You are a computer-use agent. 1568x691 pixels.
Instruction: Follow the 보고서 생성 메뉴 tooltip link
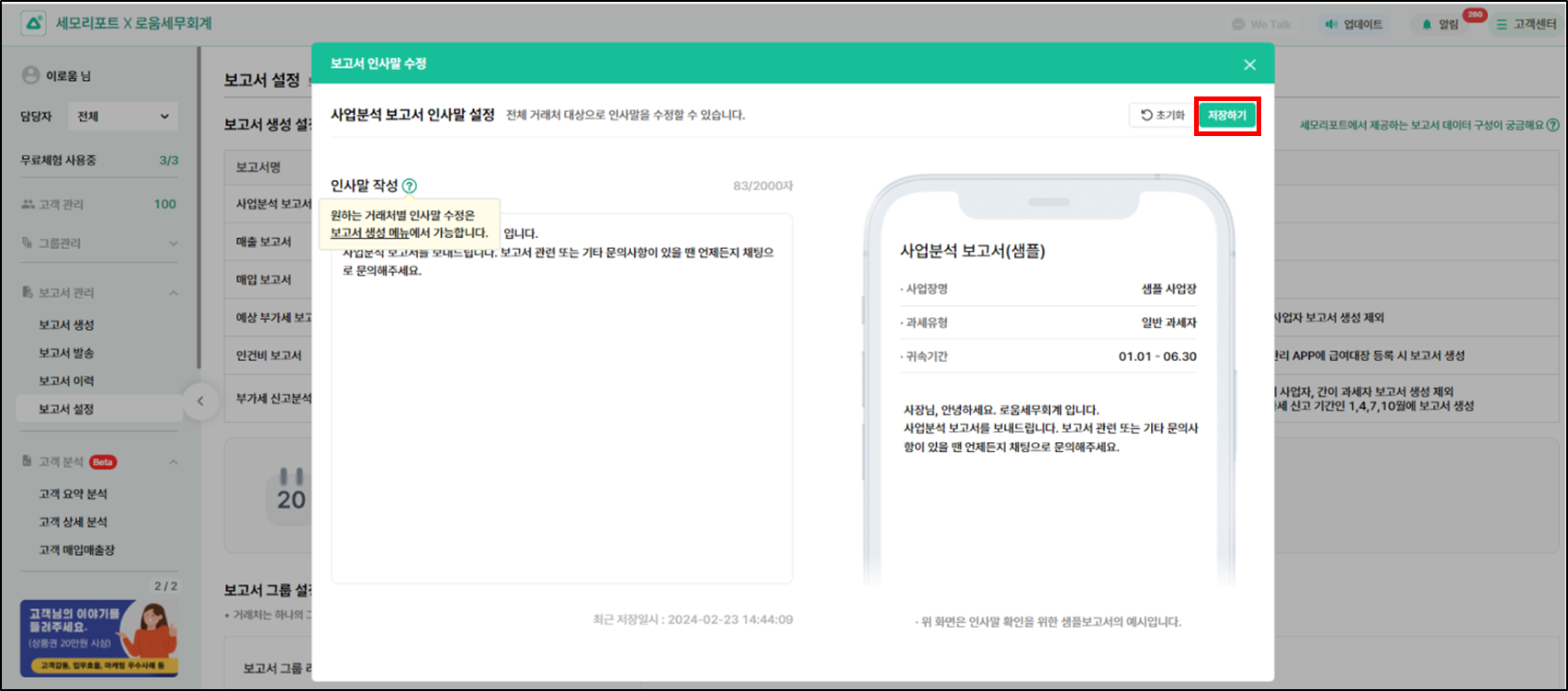coord(370,233)
